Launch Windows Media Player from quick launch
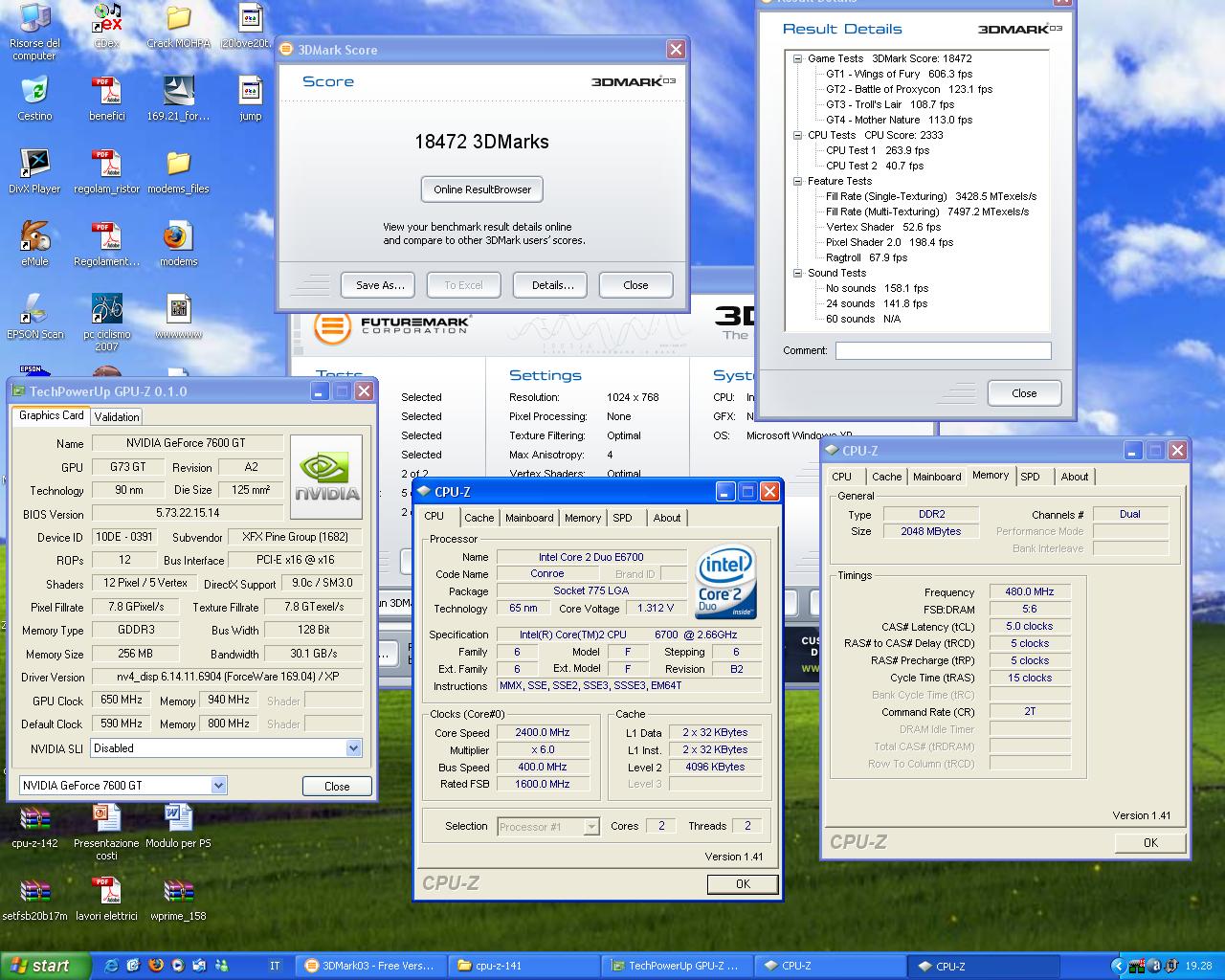 [x=177, y=966]
